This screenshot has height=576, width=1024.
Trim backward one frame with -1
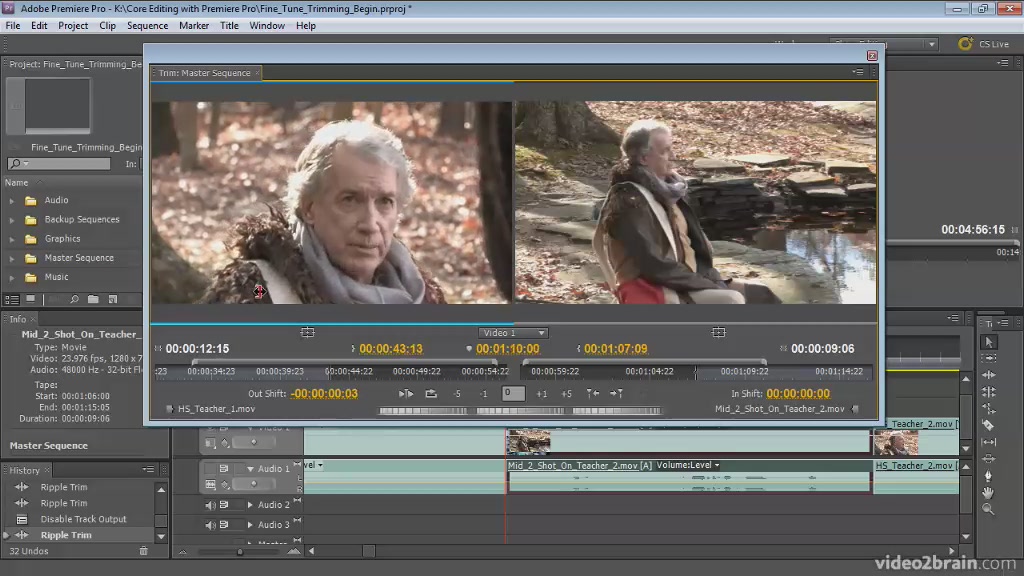pos(483,394)
